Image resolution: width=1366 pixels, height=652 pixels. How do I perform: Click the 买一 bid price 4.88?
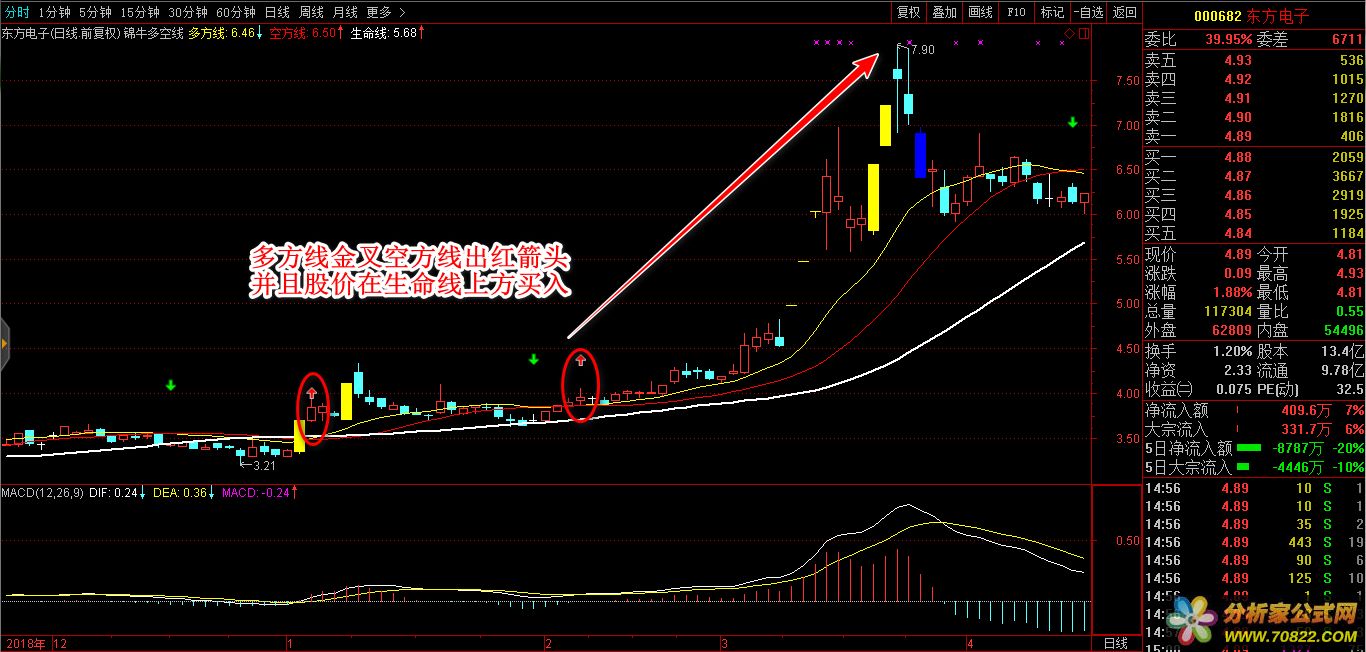coord(1238,157)
